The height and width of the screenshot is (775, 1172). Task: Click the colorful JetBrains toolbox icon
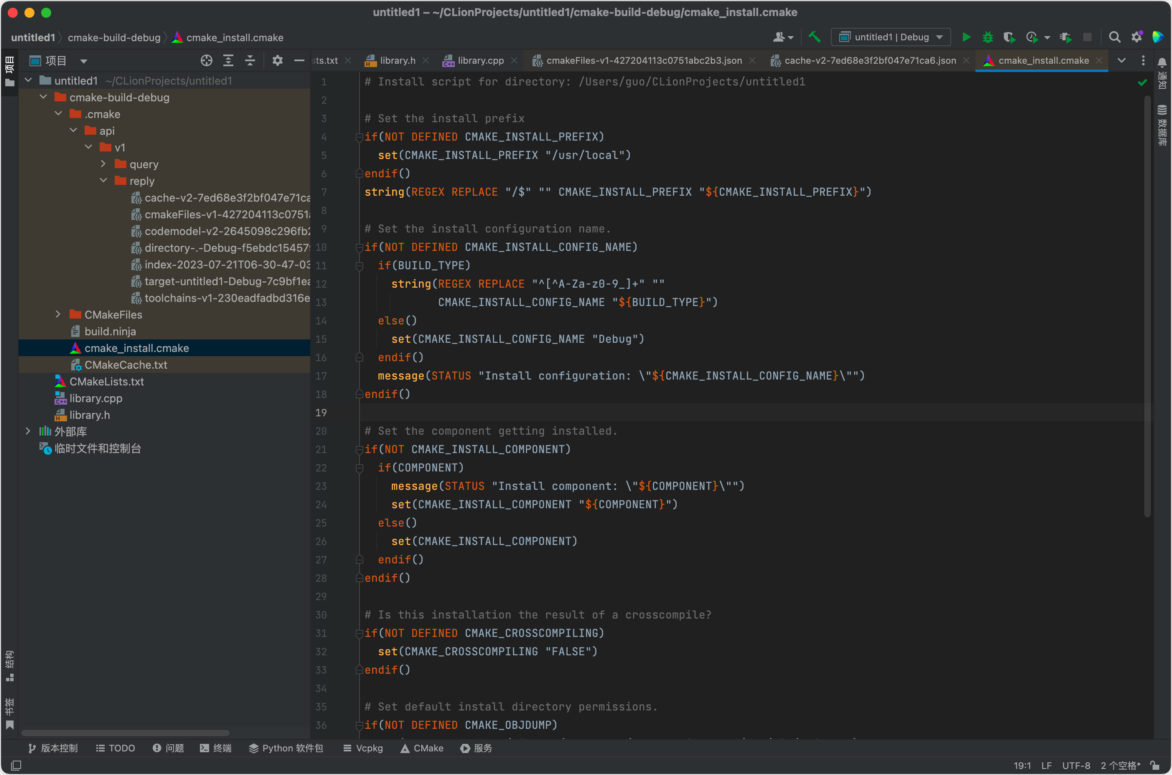1158,37
